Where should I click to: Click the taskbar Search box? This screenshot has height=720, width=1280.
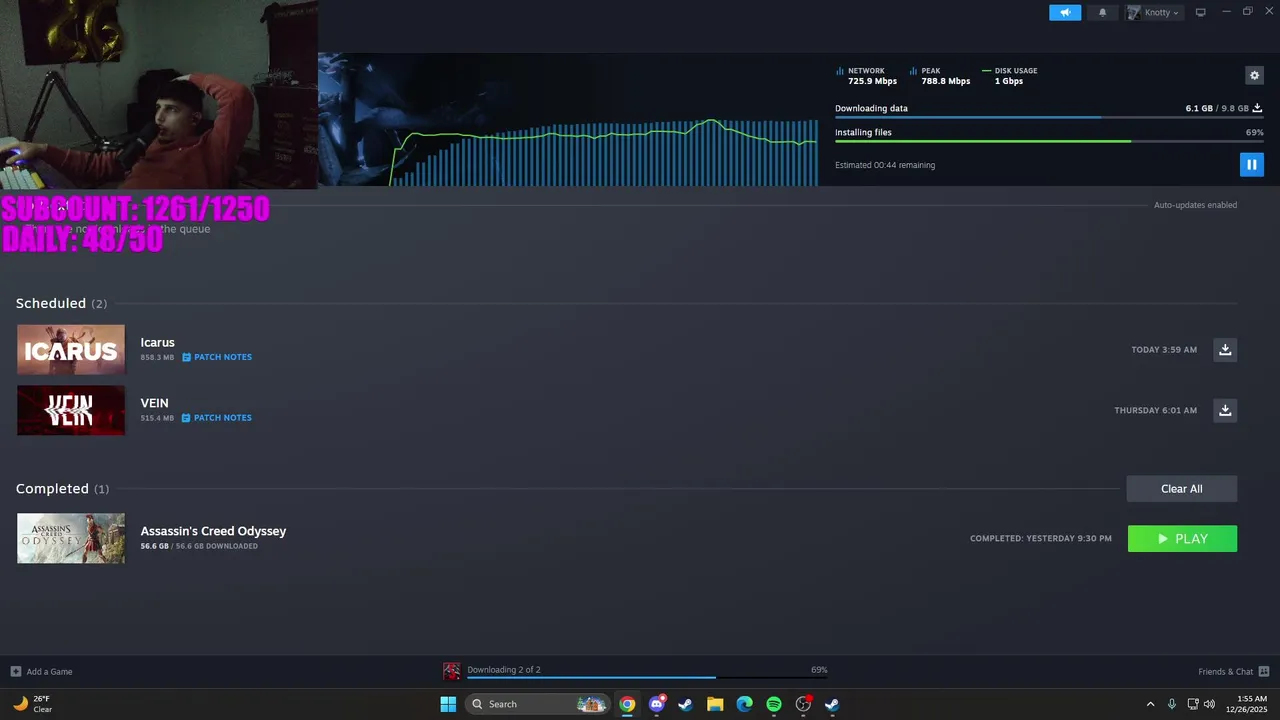pos(537,704)
